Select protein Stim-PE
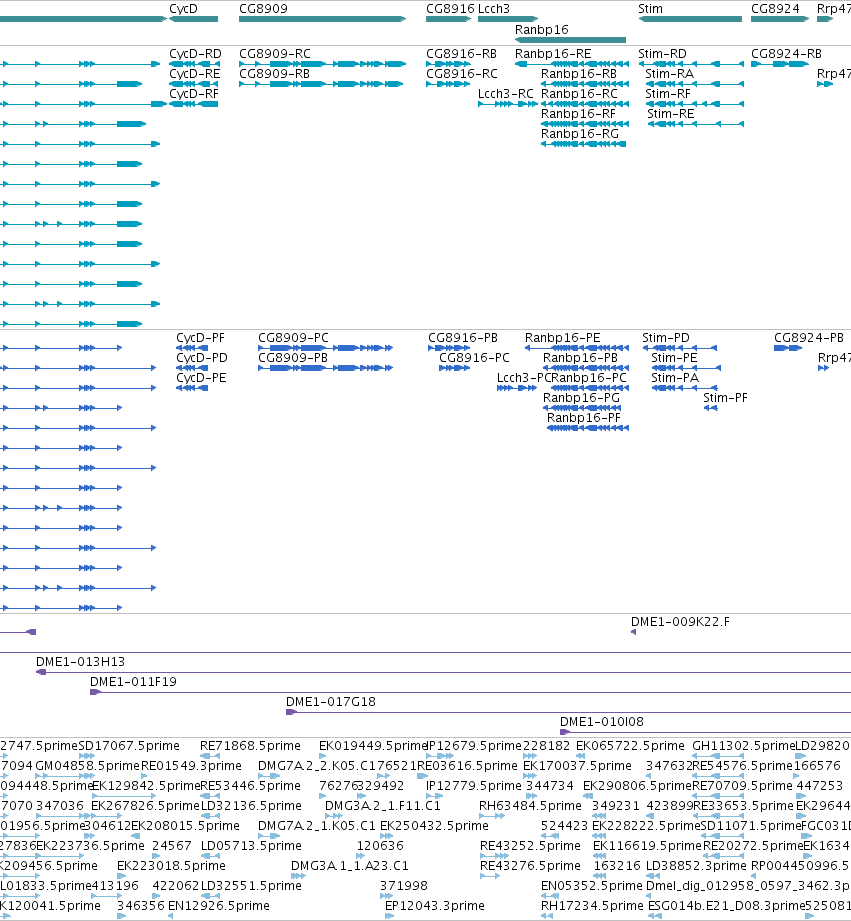The width and height of the screenshot is (851, 921). click(x=674, y=358)
